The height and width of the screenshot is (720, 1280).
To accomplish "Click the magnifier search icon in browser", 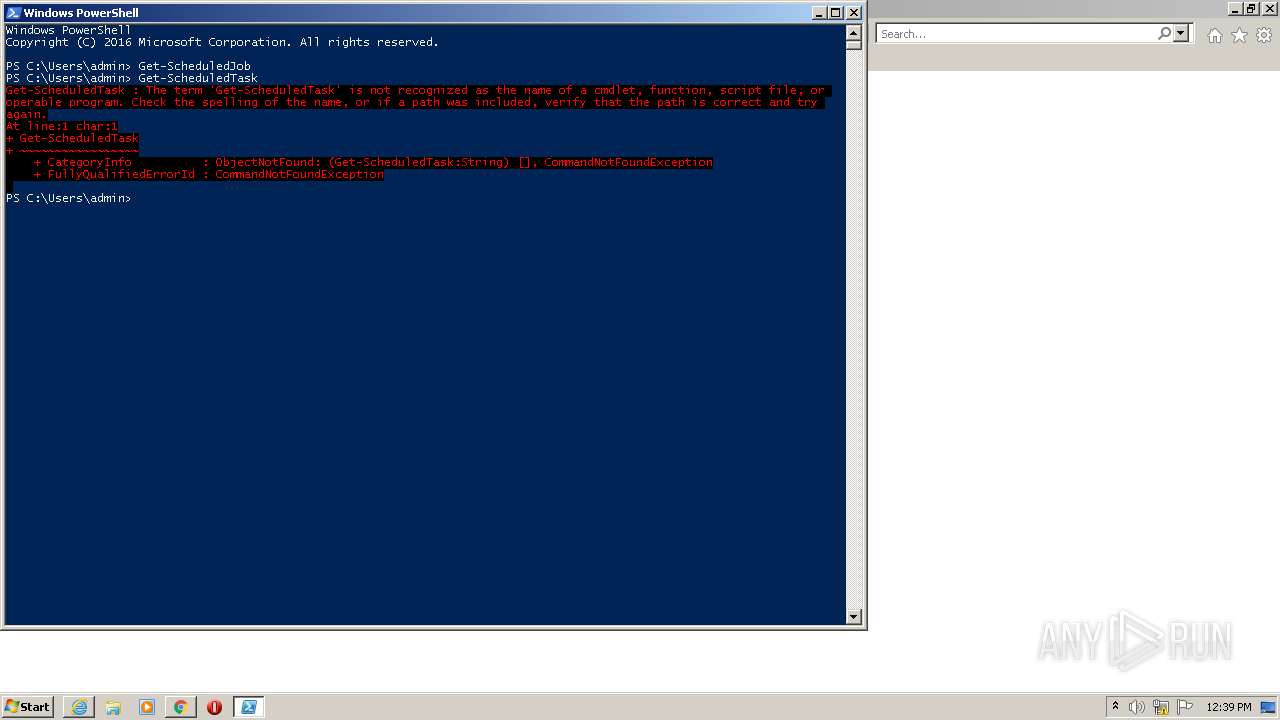I will [1164, 34].
